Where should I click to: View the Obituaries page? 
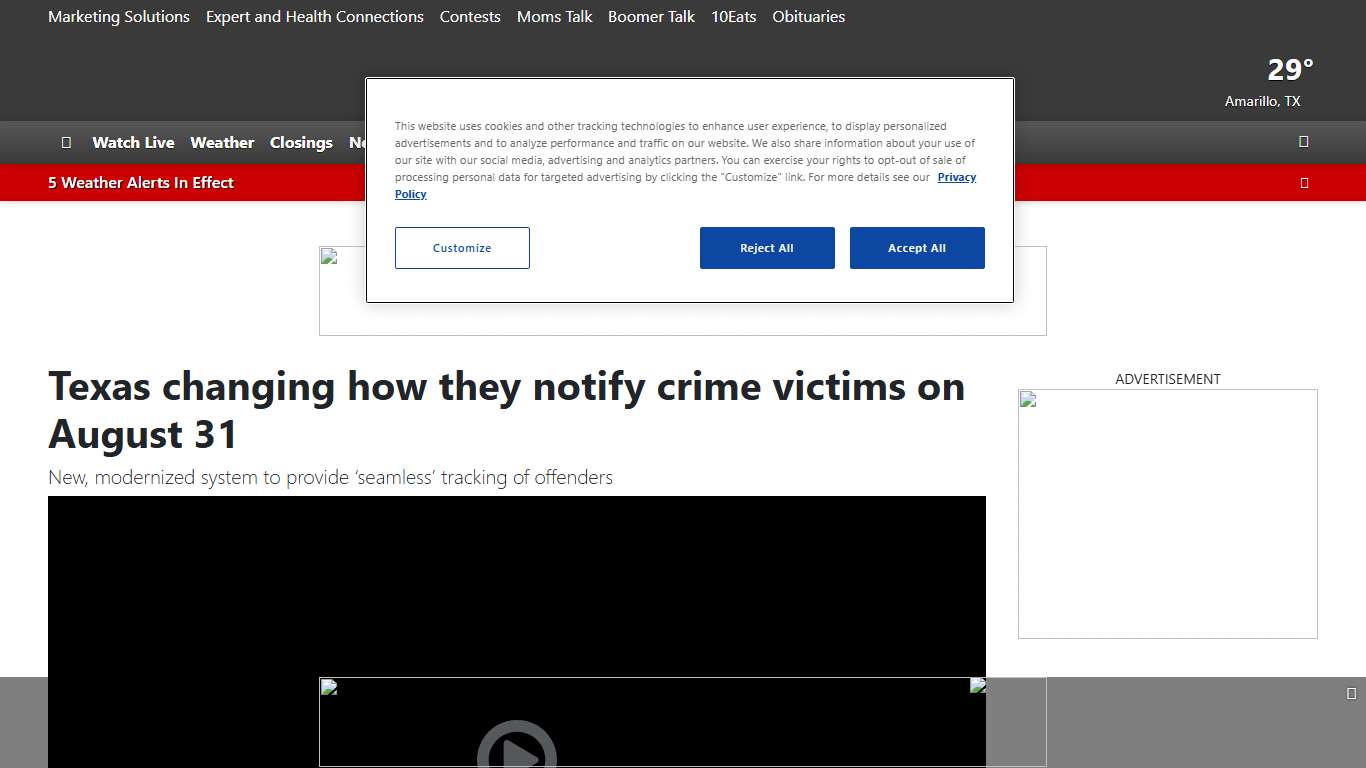[x=808, y=17]
